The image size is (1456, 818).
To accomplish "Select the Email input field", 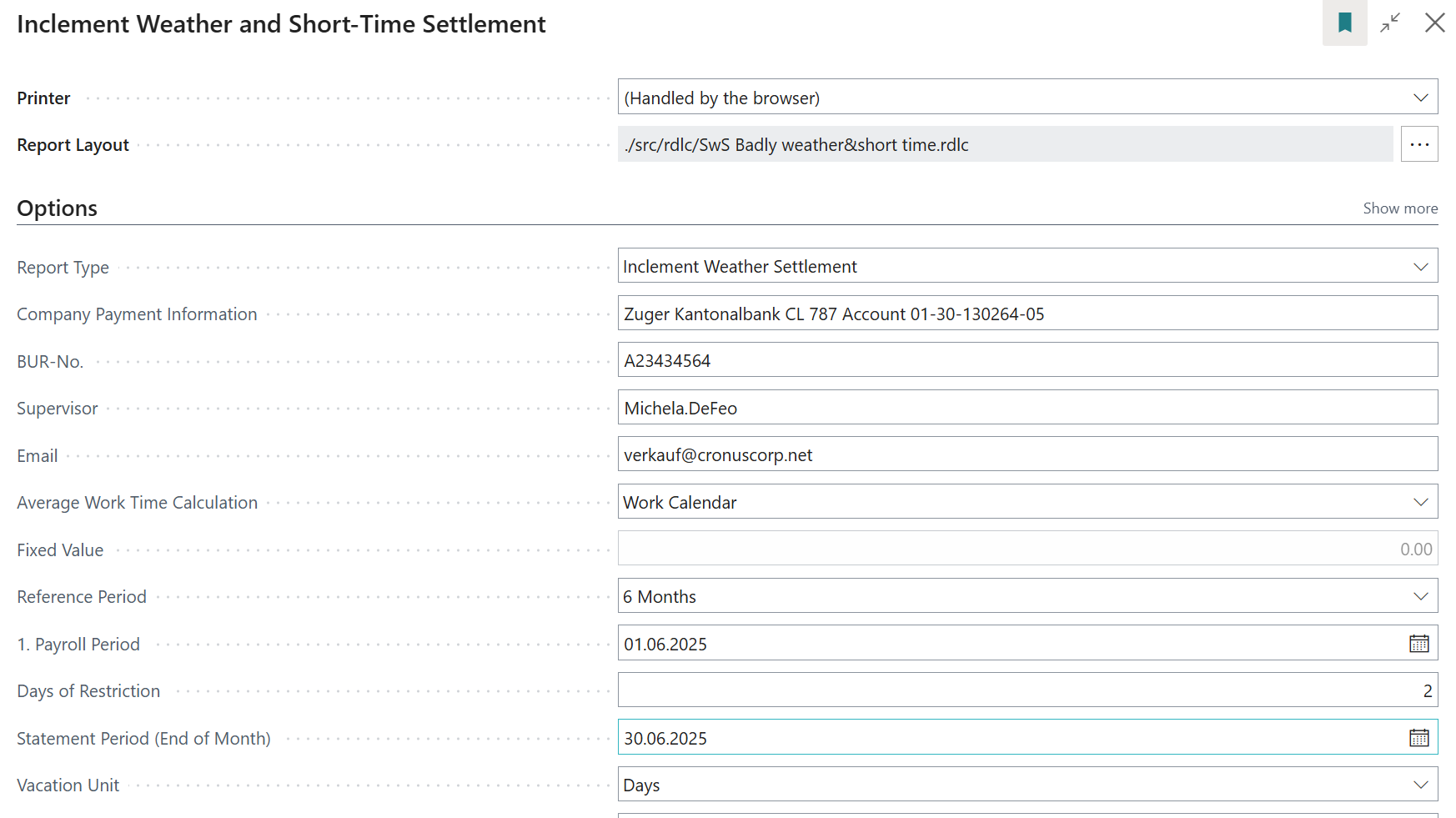I will point(1027,454).
